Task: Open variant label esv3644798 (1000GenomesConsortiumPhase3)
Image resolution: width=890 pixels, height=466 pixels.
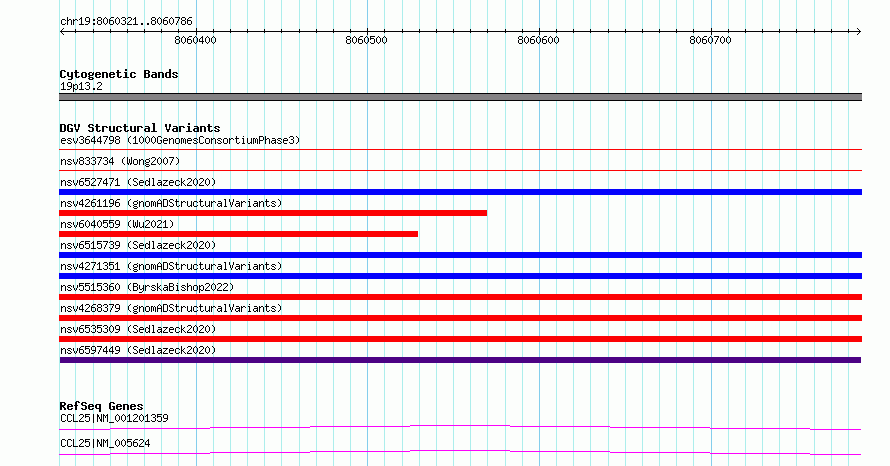Action: [180, 140]
